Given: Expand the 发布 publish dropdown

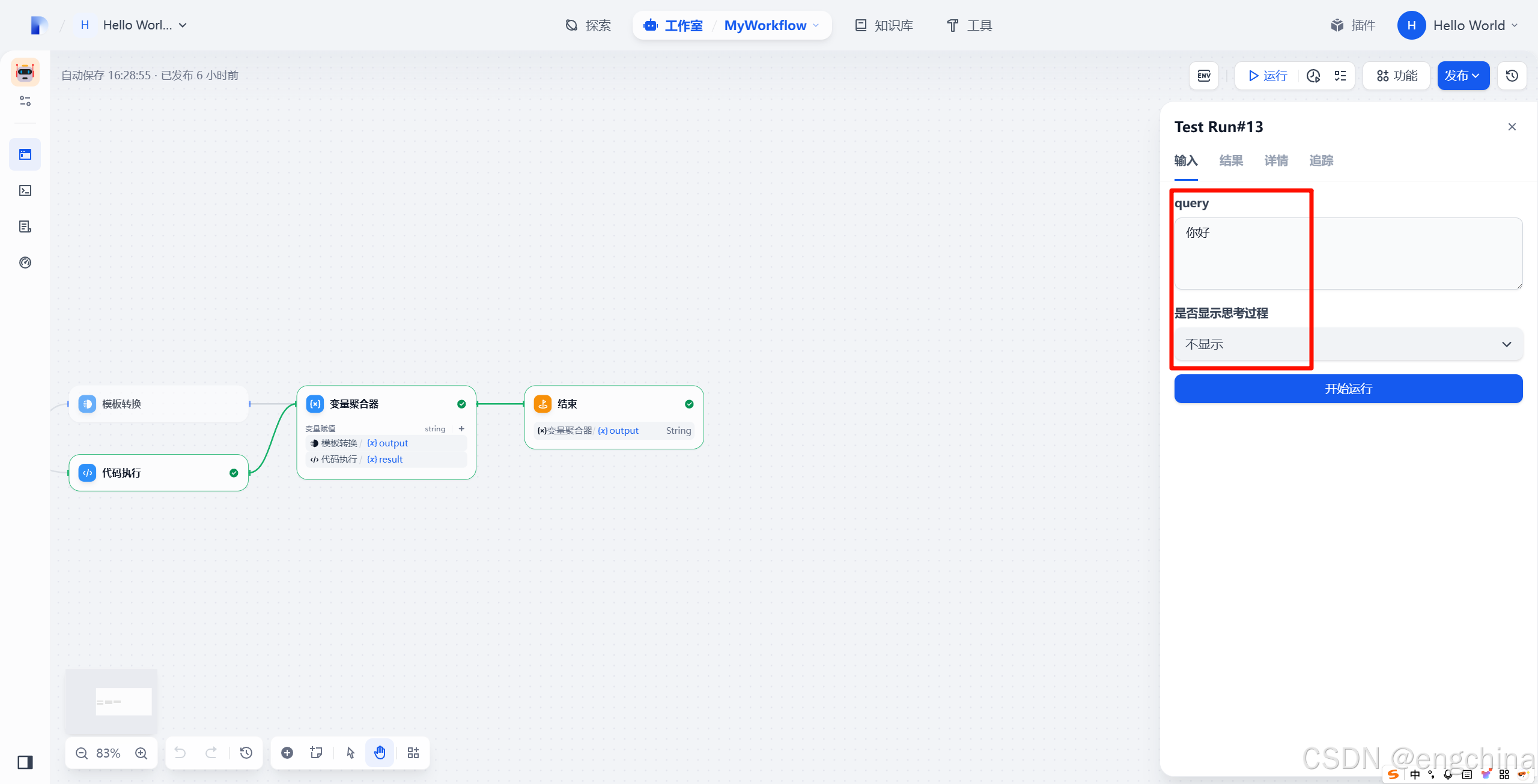Looking at the screenshot, I should 1462,76.
